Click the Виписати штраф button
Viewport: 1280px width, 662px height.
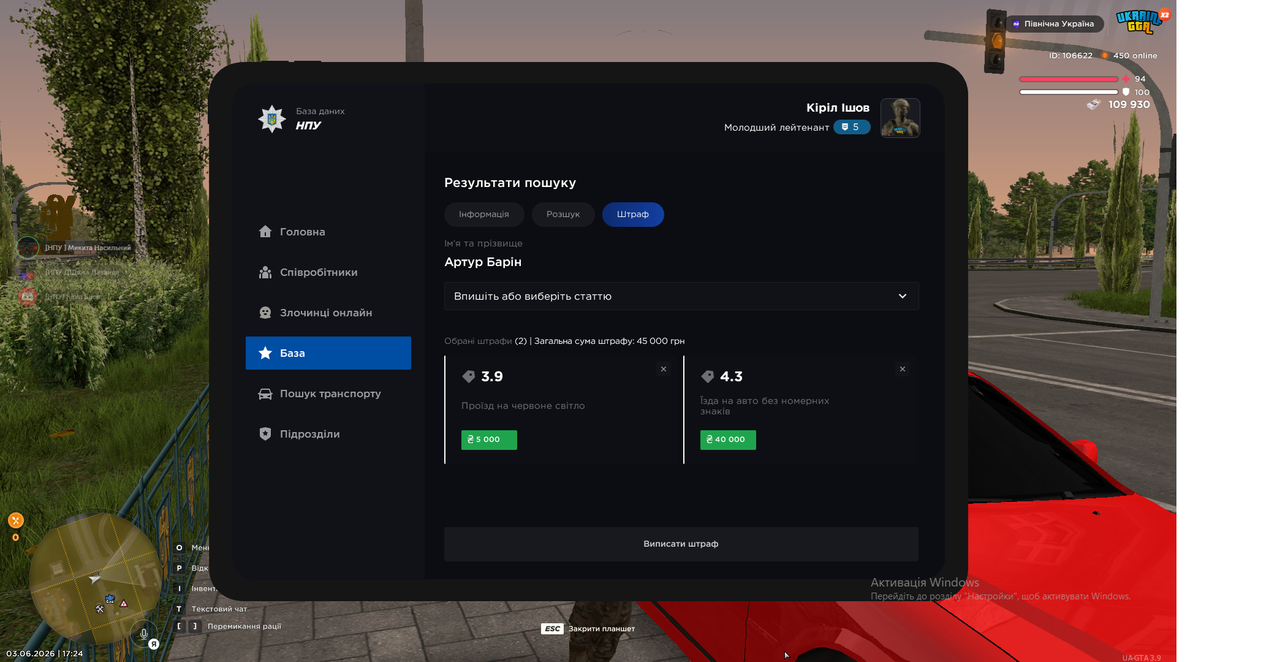click(681, 544)
